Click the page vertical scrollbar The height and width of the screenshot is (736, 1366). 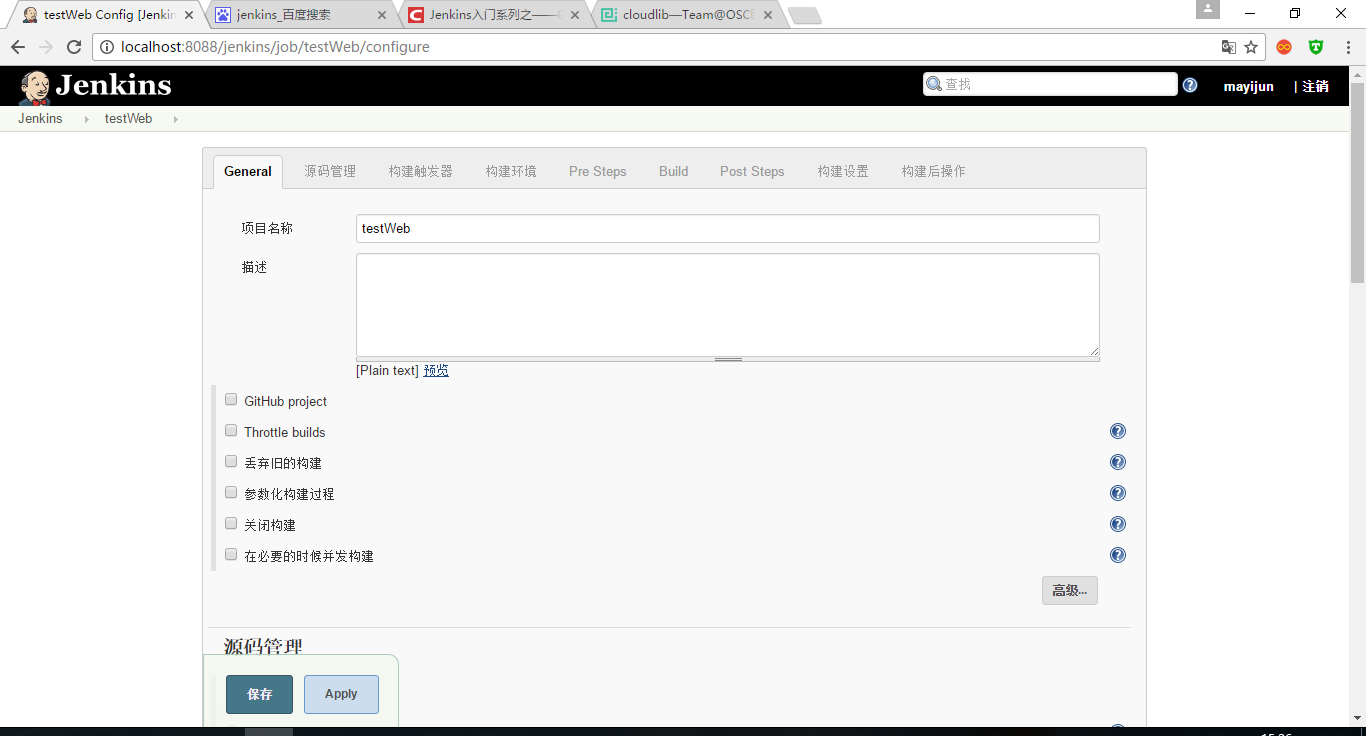point(1357,182)
